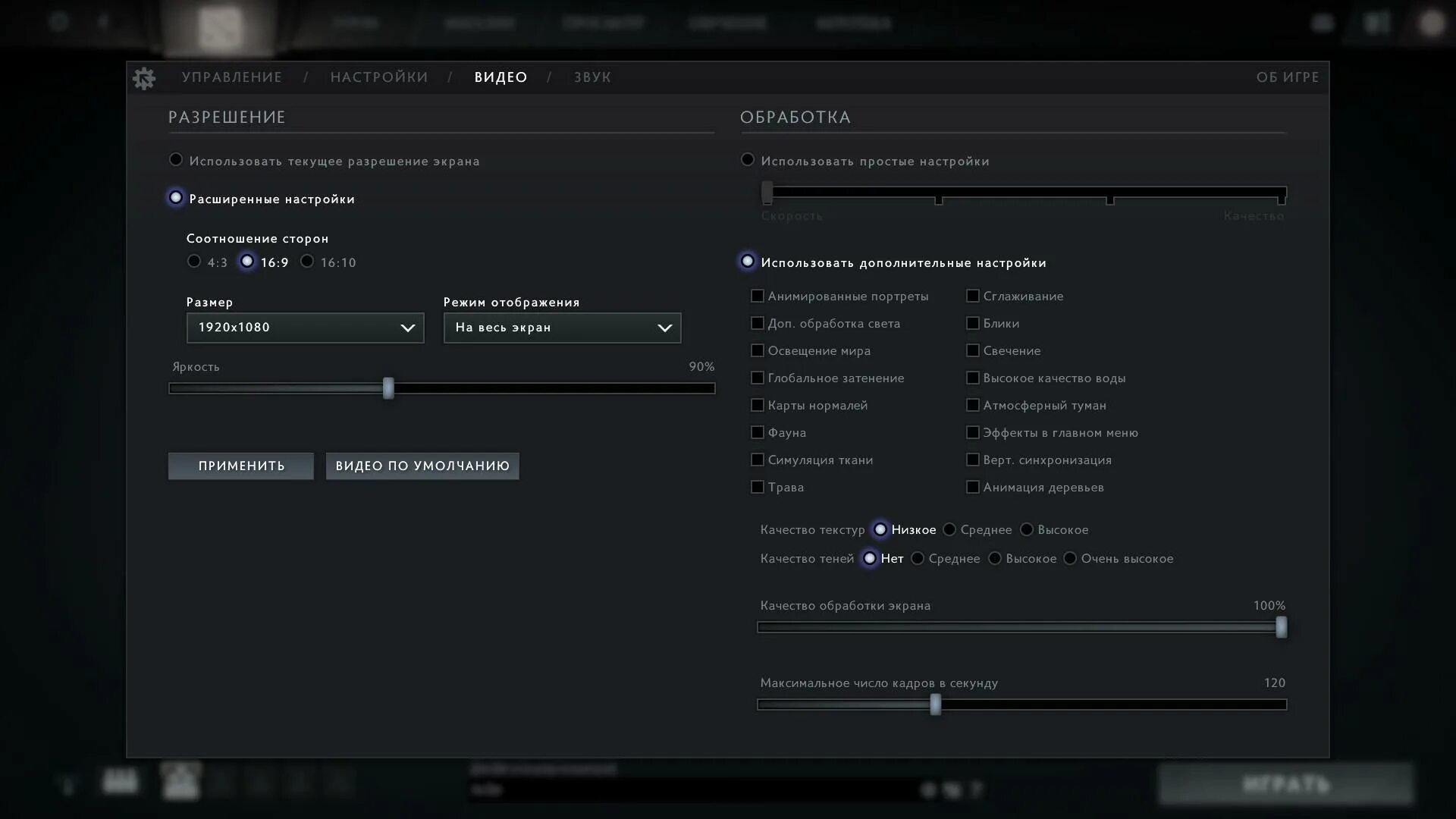Click the Яркость brightness slider handle

point(388,388)
